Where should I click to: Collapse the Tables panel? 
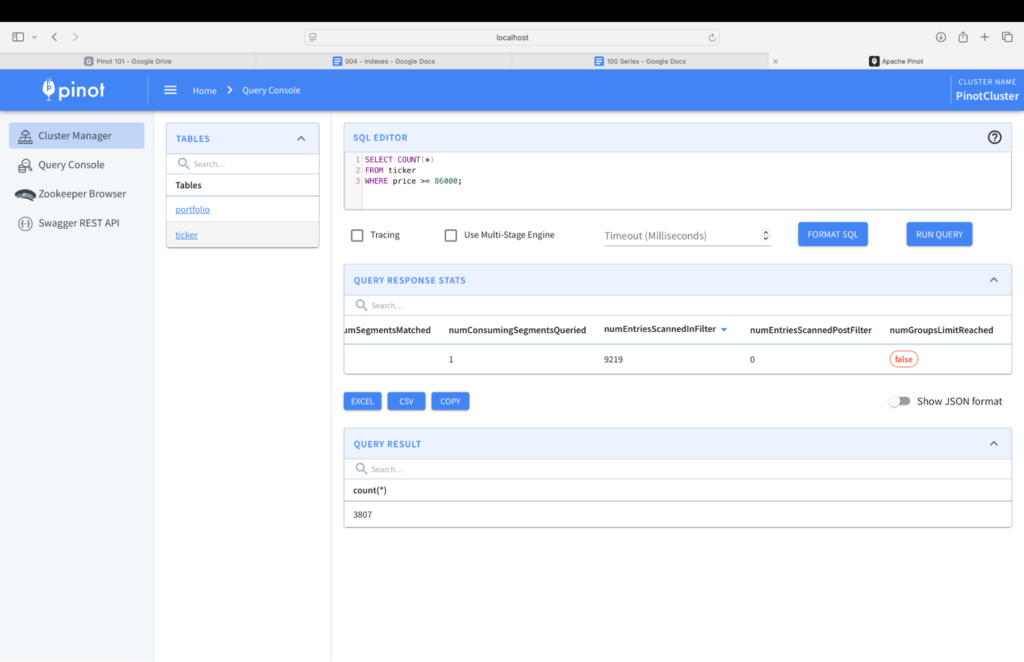click(x=301, y=139)
